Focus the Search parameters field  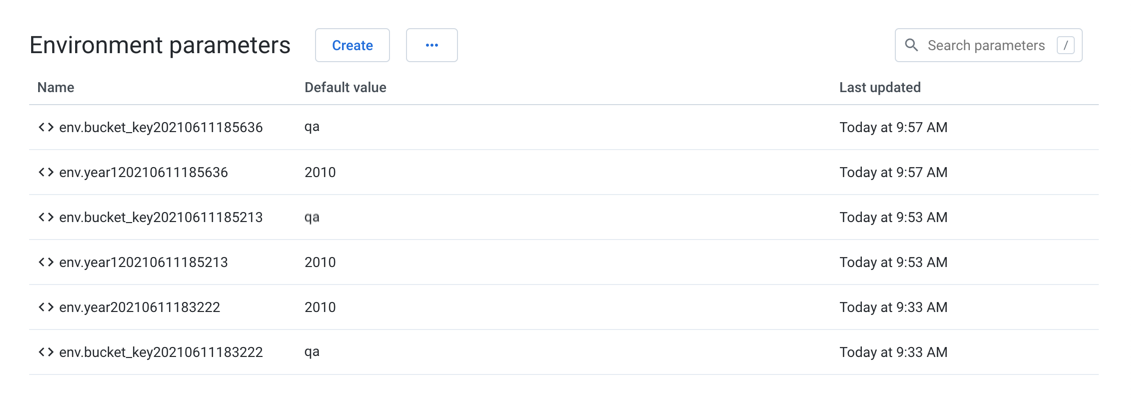pyautogui.click(x=985, y=45)
